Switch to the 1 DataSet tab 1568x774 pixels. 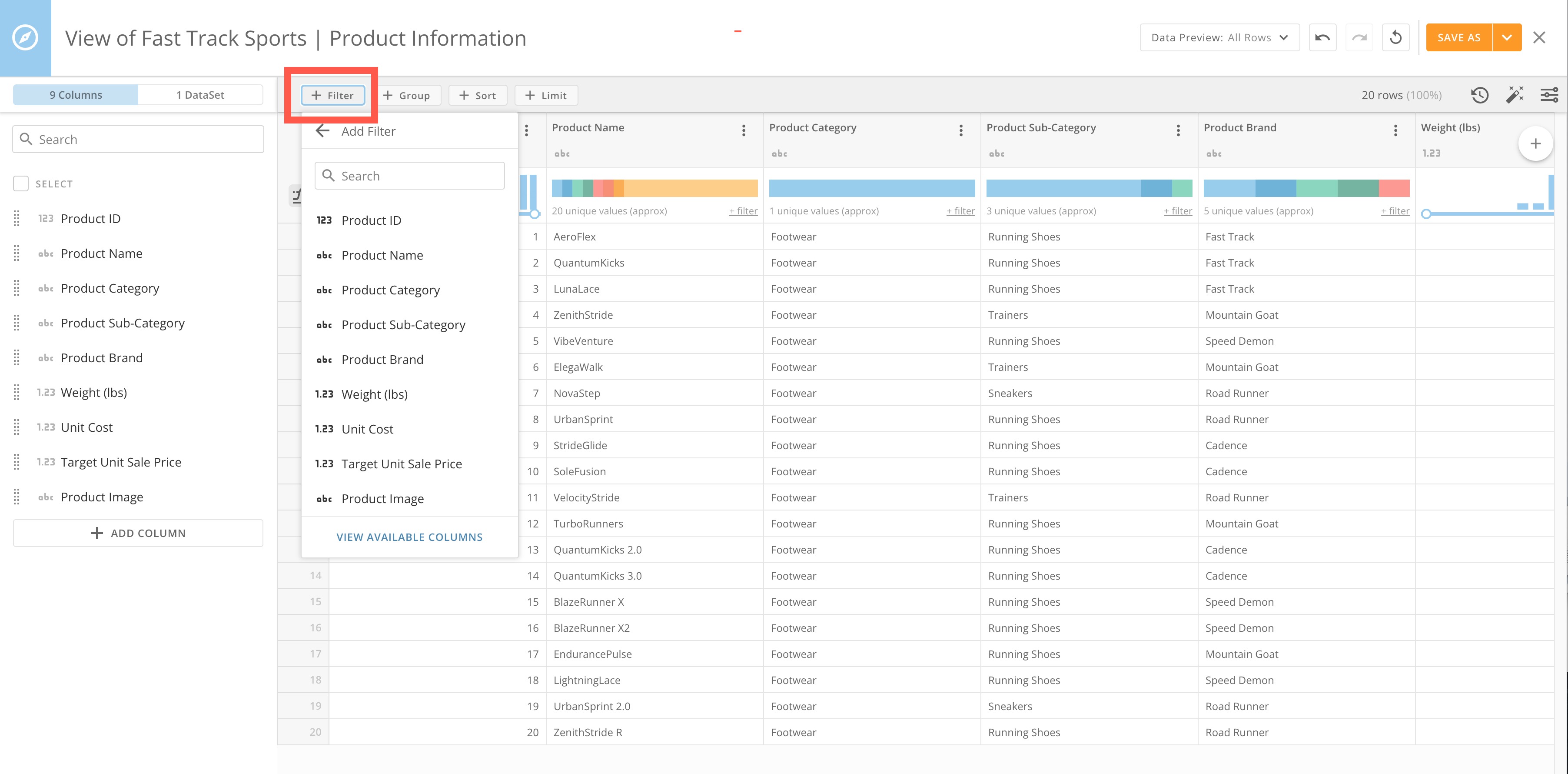coord(201,94)
